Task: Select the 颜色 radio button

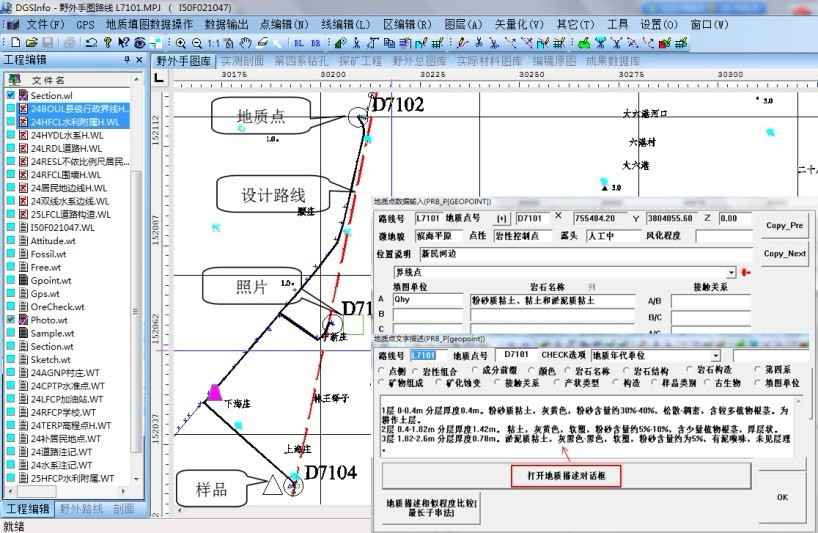Action: coord(531,370)
